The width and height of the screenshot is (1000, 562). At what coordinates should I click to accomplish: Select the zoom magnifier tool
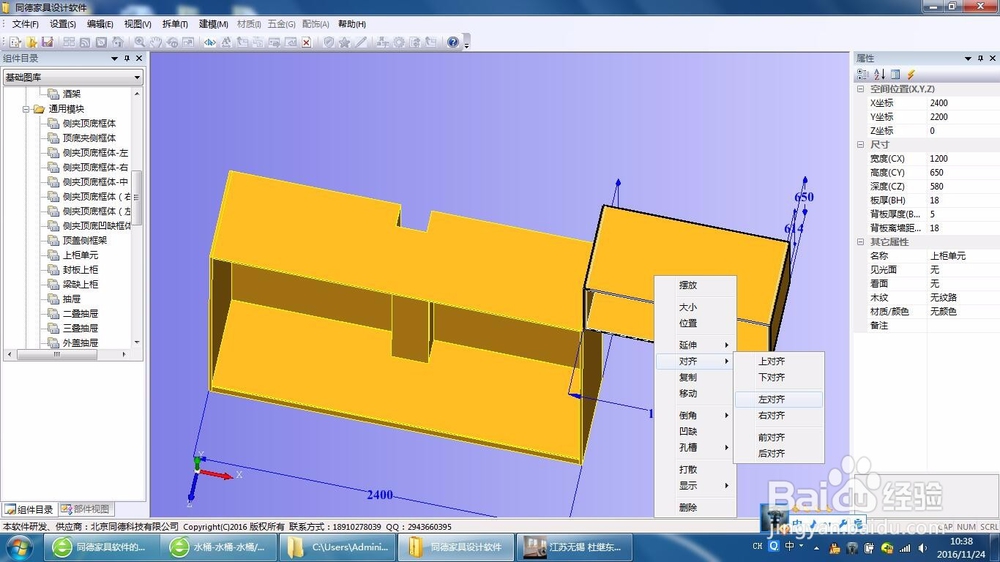point(140,42)
